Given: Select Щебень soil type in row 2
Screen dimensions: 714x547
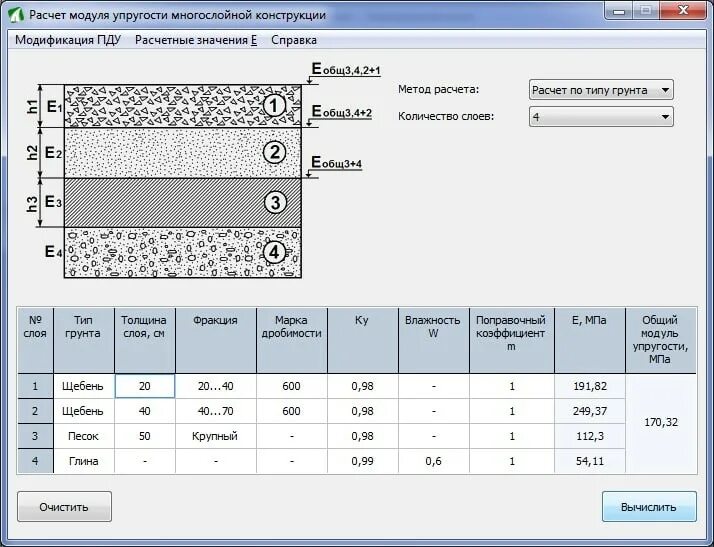Looking at the screenshot, I should pyautogui.click(x=83, y=411).
